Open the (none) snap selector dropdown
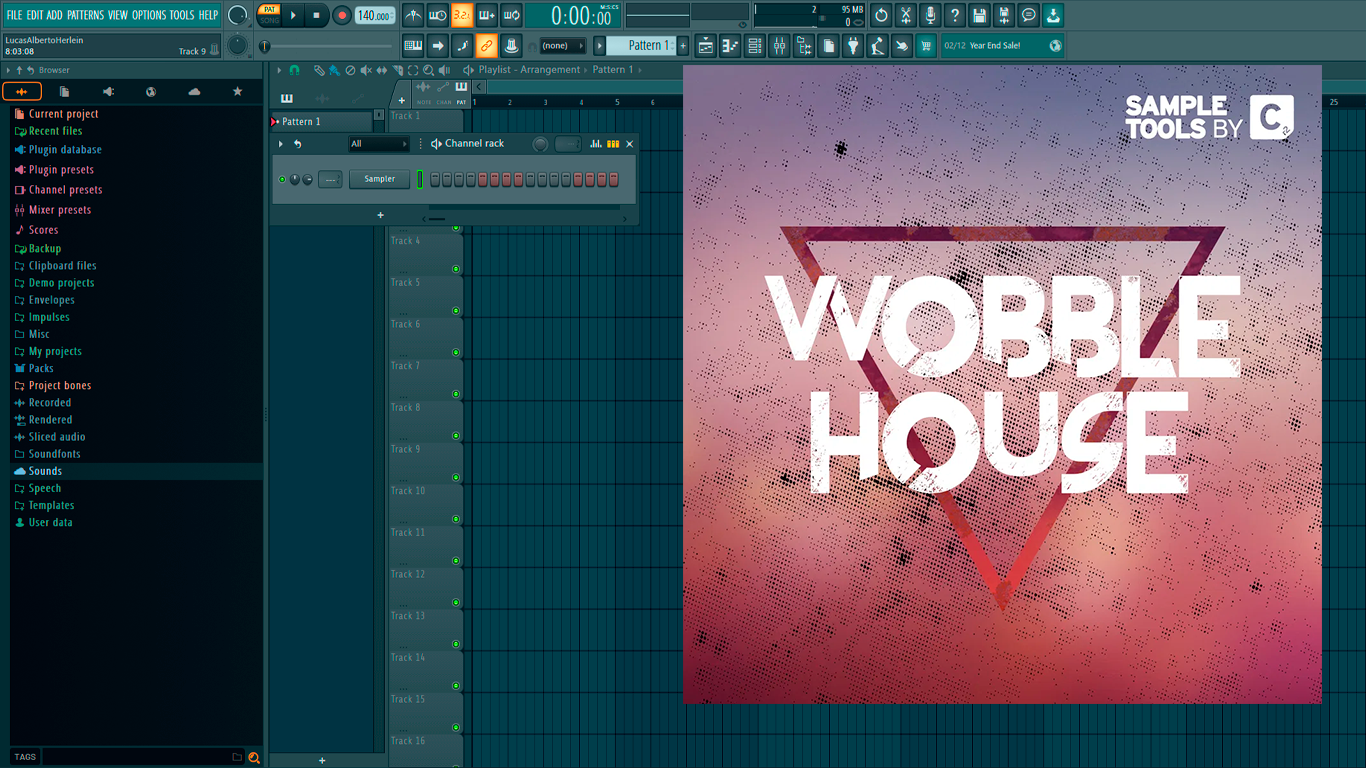This screenshot has height=768, width=1366. pyautogui.click(x=562, y=46)
